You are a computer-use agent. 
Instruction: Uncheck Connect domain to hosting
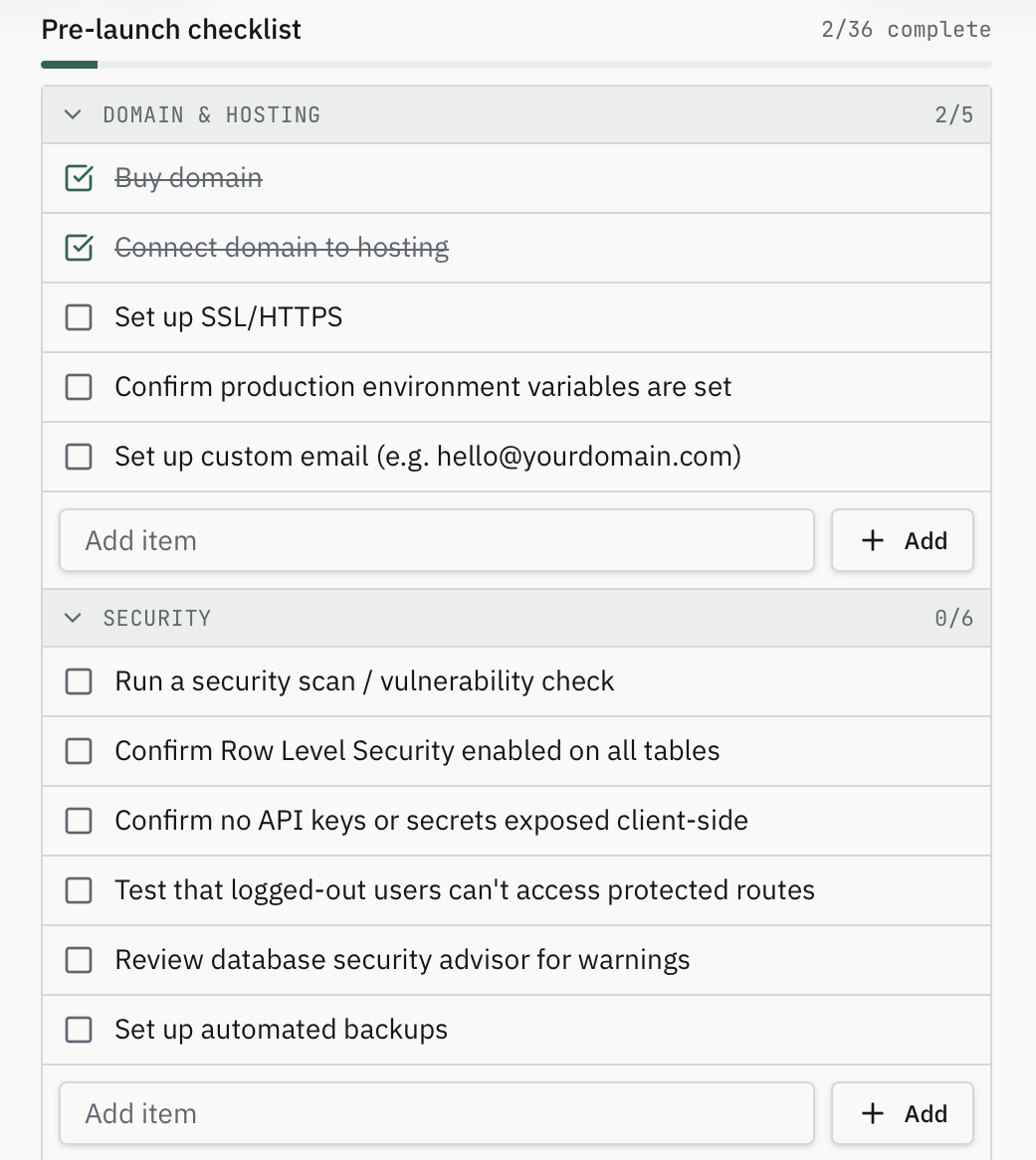point(79,248)
